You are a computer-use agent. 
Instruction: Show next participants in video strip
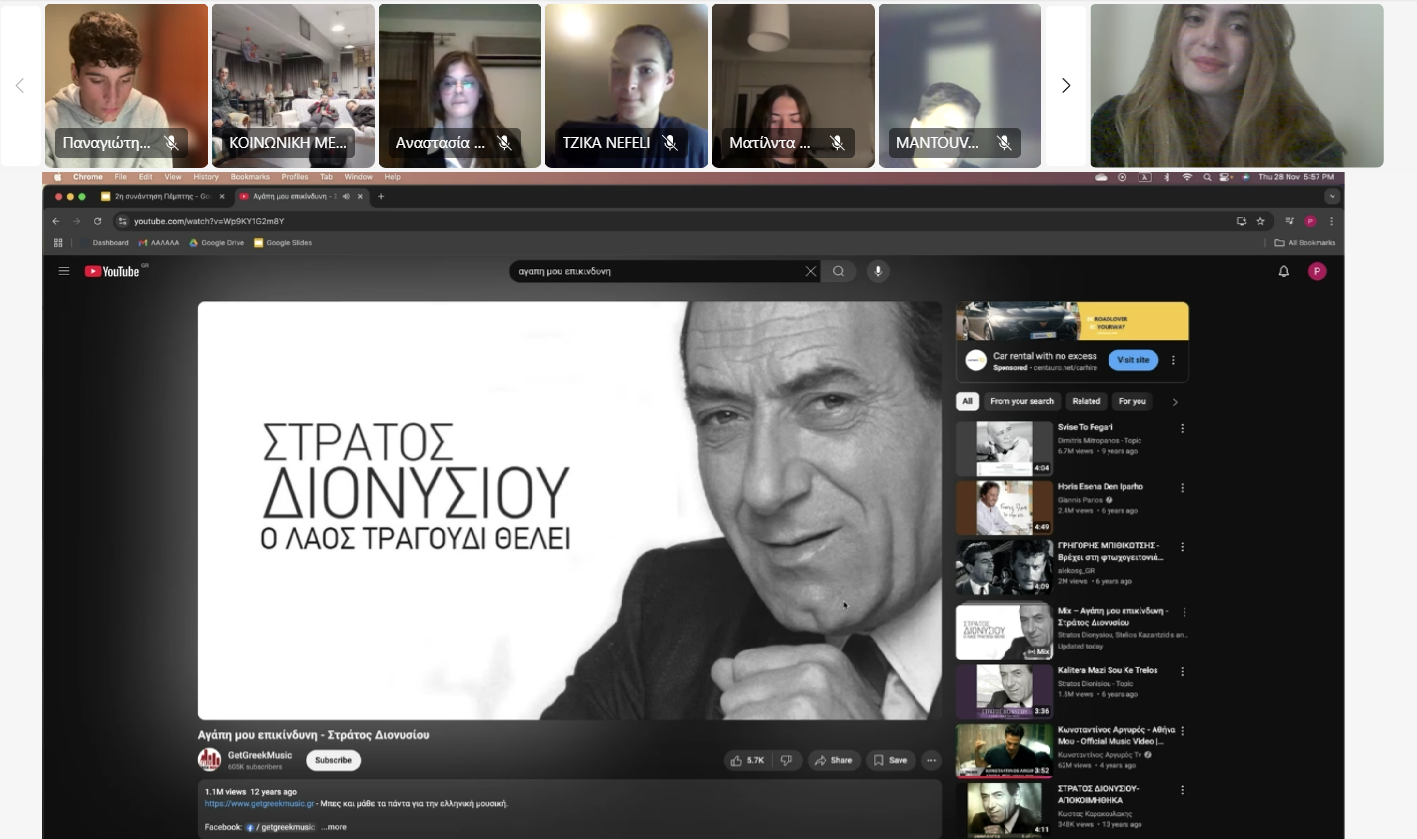[1066, 86]
